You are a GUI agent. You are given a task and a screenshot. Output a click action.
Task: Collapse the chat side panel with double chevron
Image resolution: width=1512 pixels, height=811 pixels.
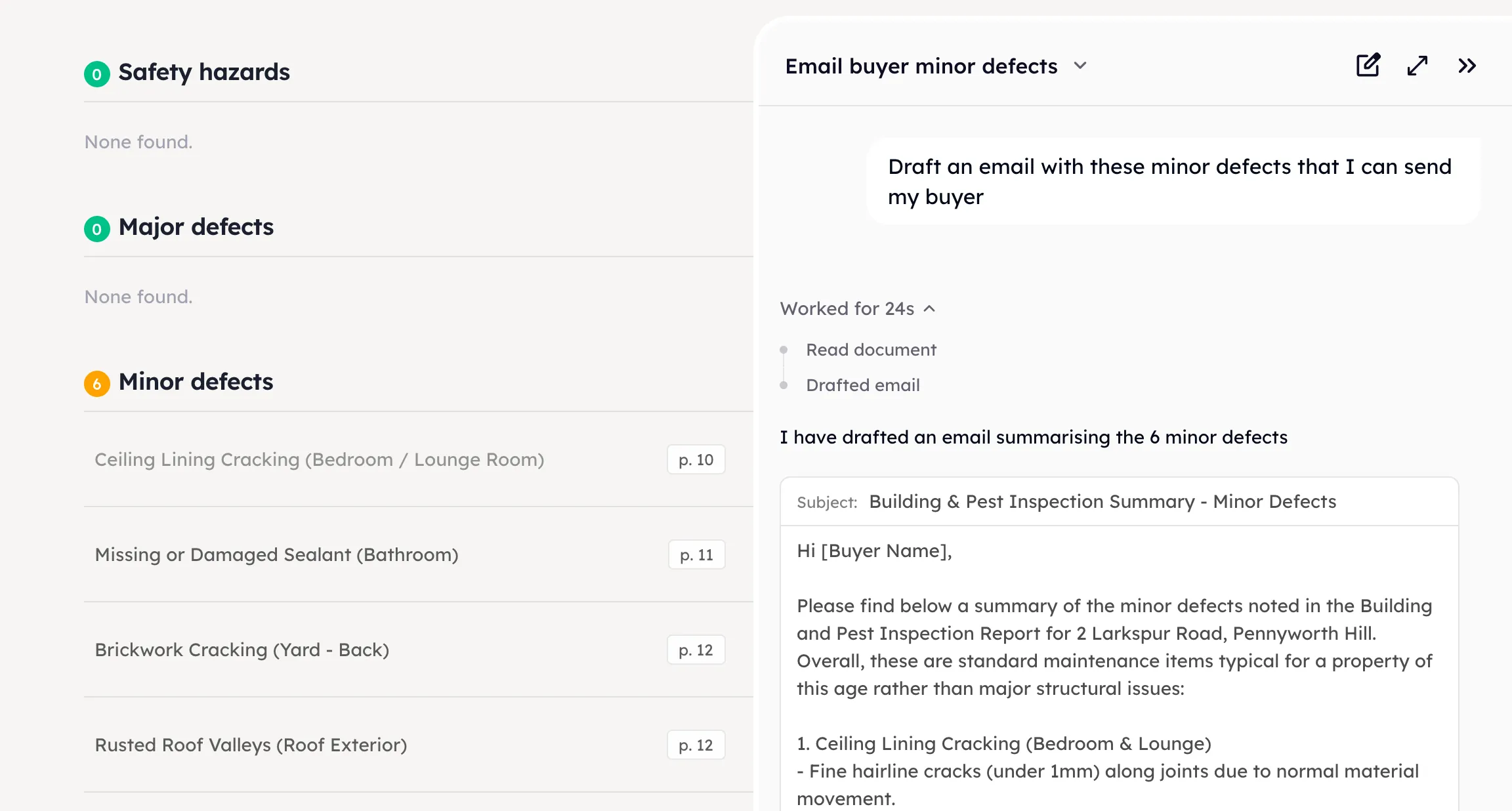1467,66
